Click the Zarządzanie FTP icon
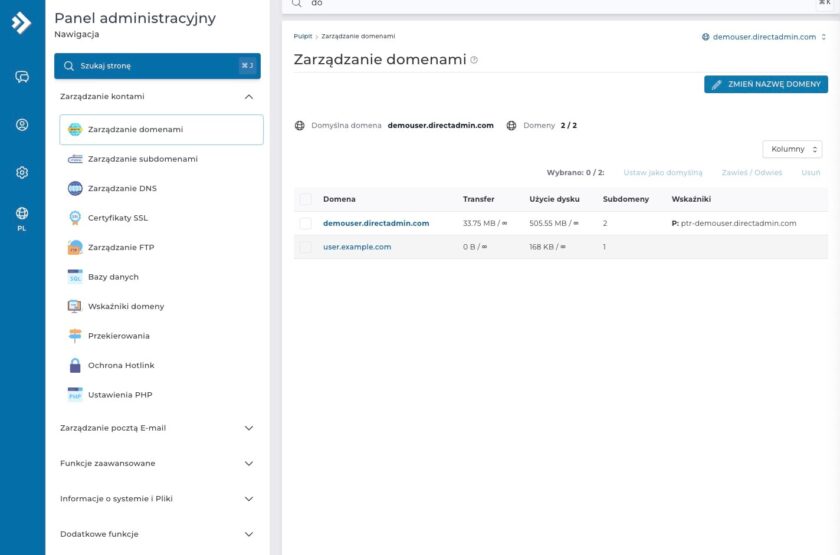This screenshot has height=555, width=840. point(75,248)
